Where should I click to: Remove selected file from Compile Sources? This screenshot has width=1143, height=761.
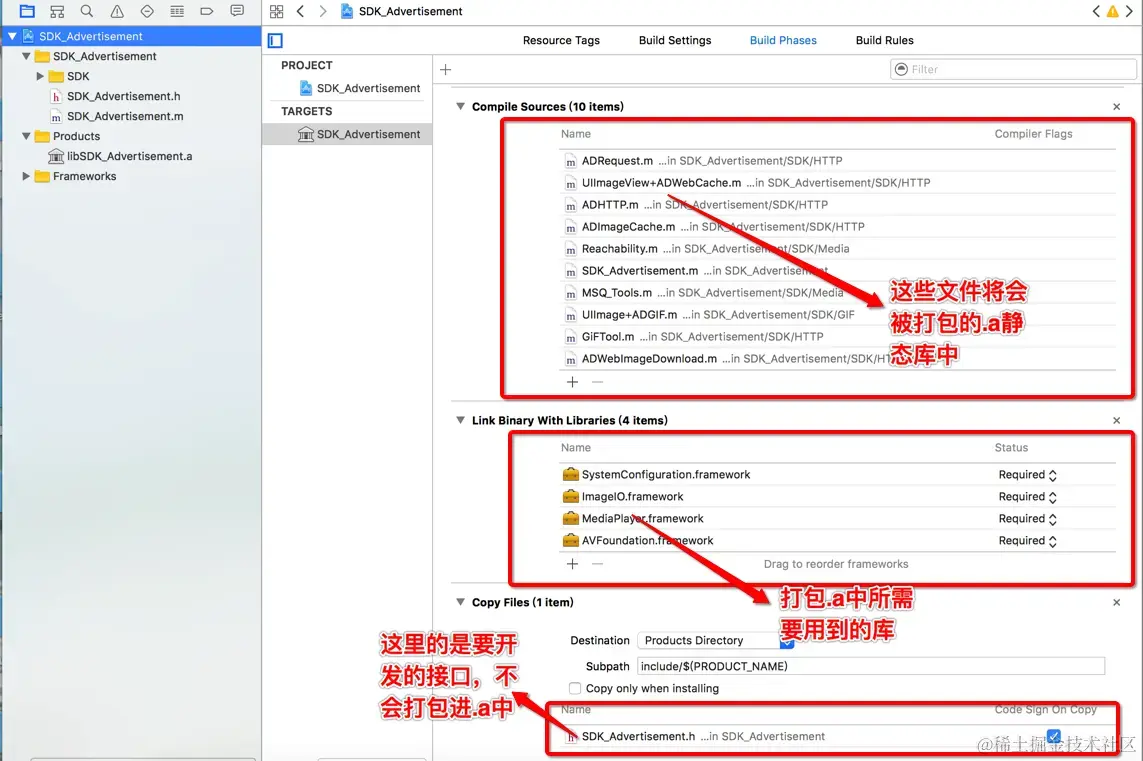[x=597, y=382]
